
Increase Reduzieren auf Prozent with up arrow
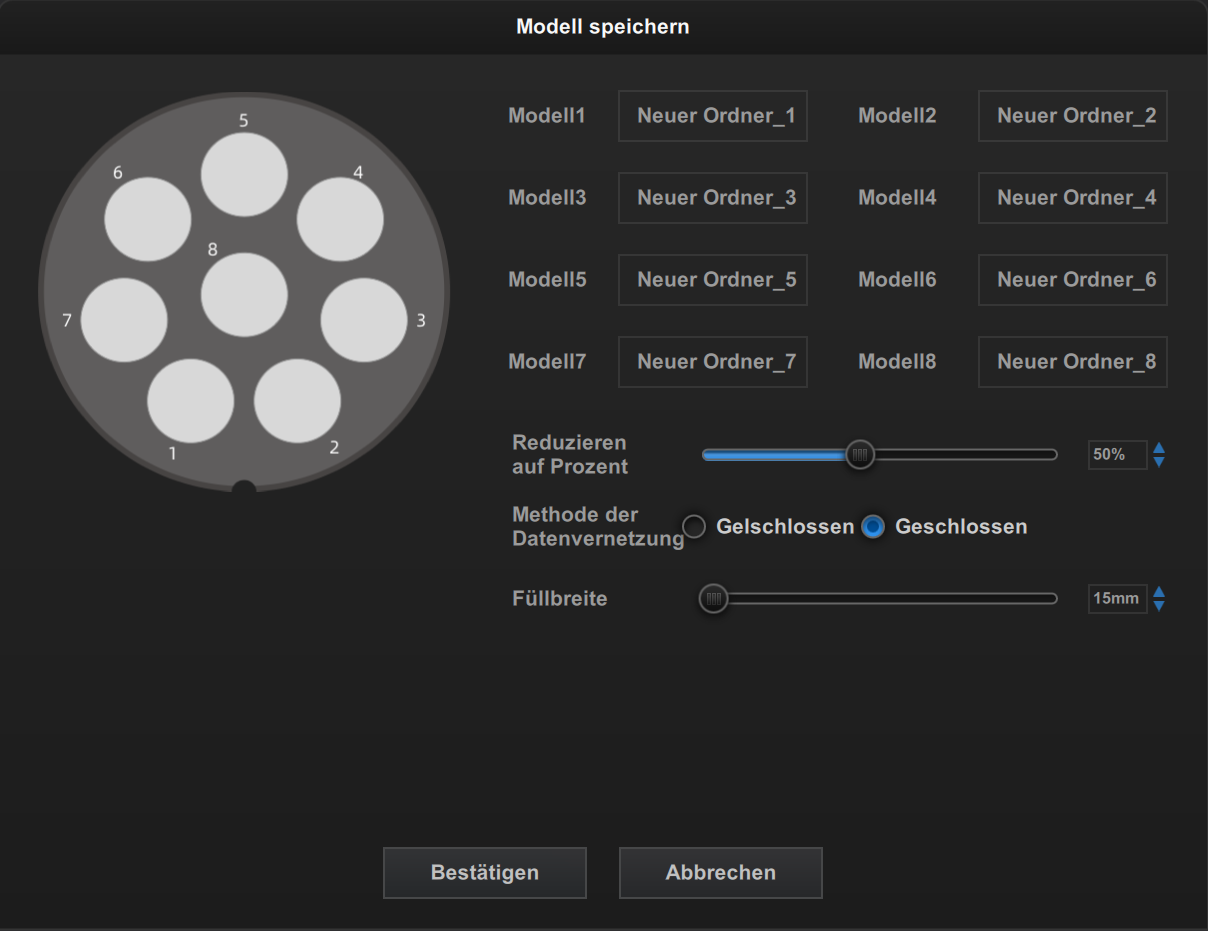(x=1159, y=448)
